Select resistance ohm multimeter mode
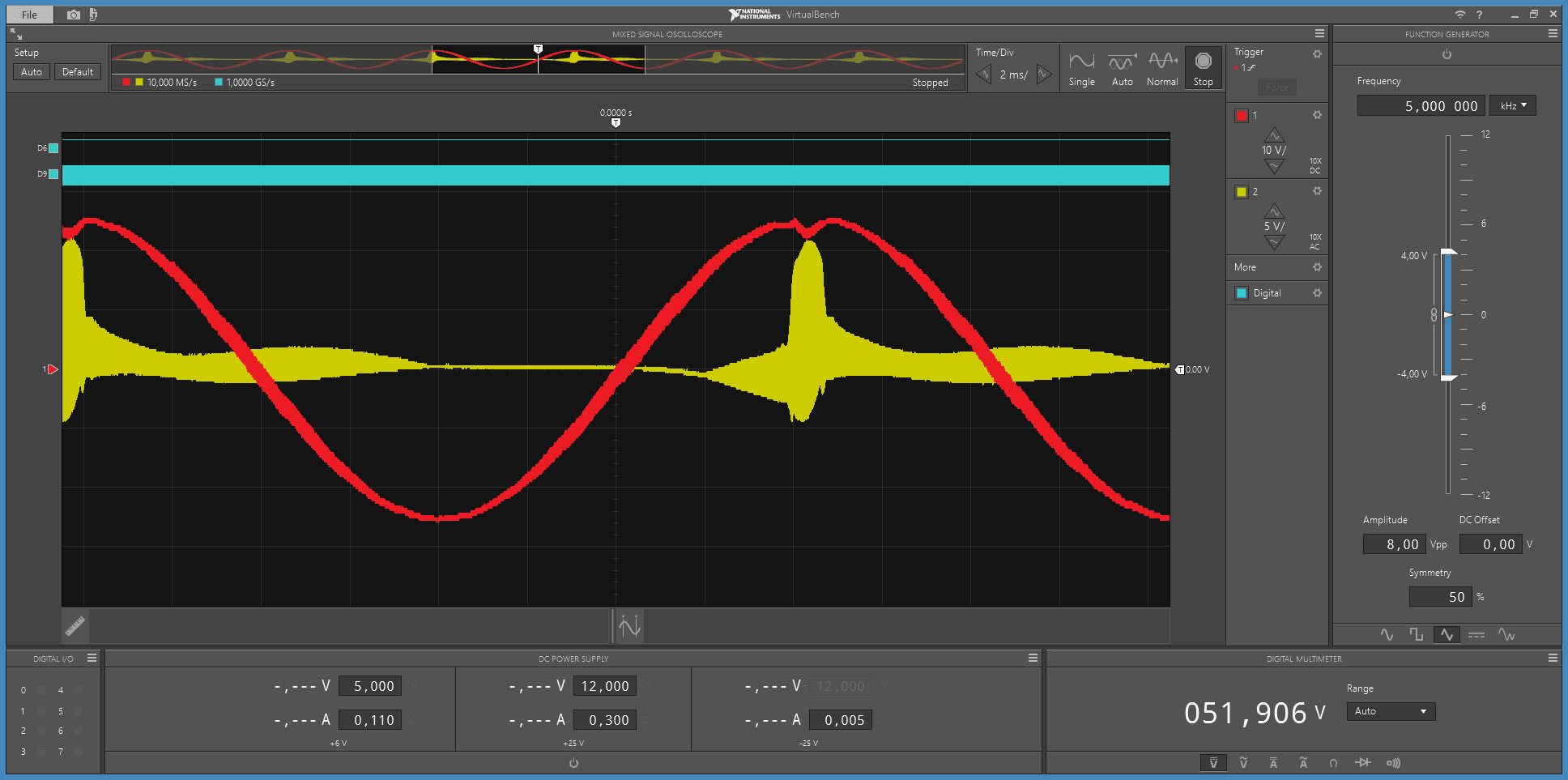The image size is (1568, 780). coord(1333,763)
